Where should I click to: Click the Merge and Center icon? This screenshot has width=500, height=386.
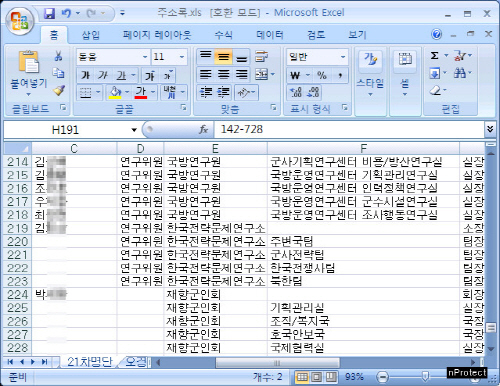262,74
